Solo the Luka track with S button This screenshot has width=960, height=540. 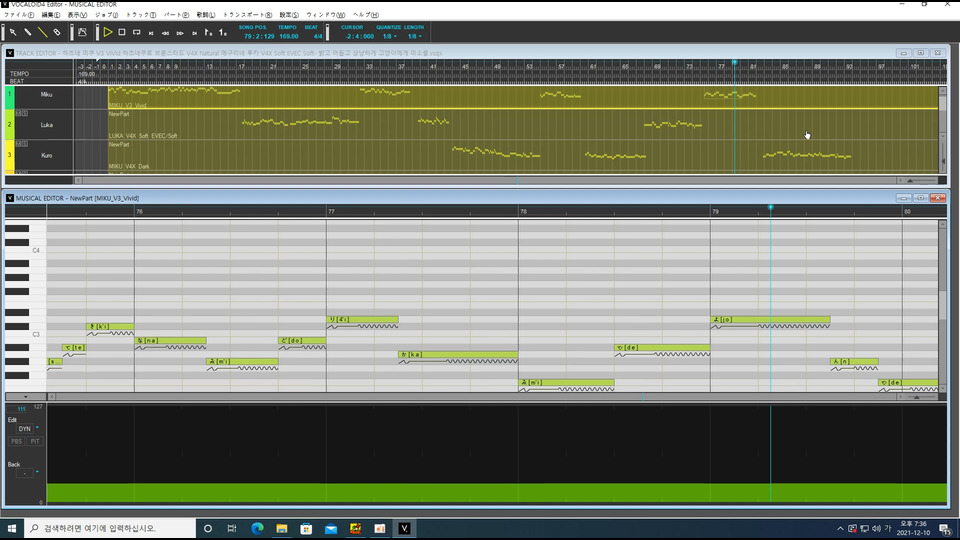[x=24, y=113]
